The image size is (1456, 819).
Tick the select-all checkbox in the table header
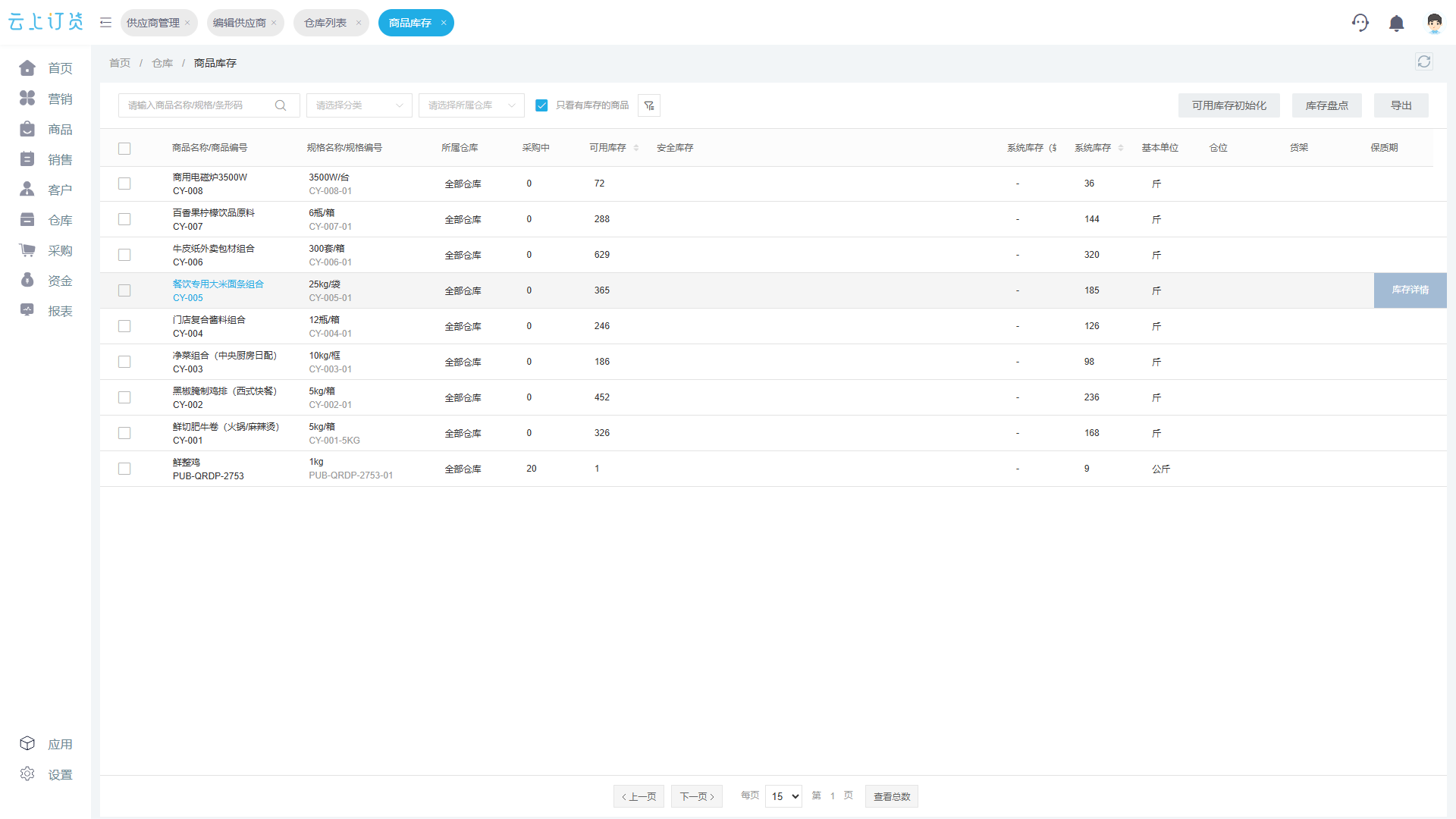(124, 149)
